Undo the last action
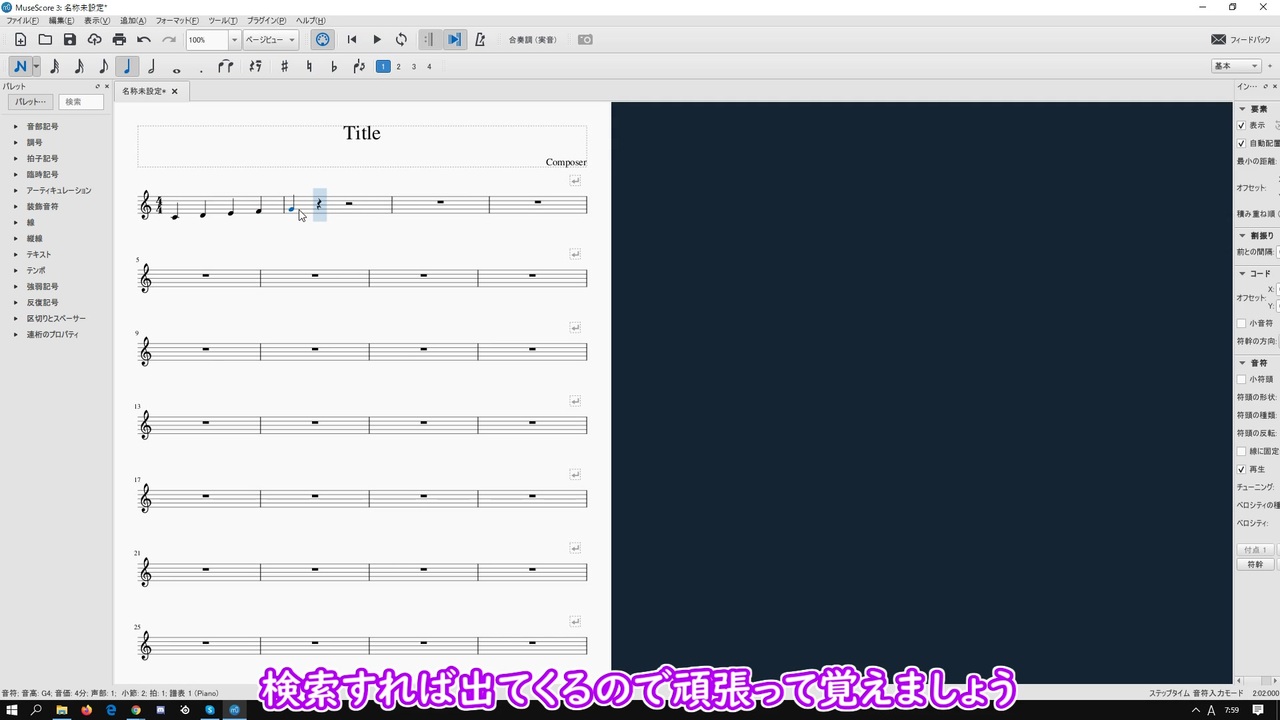This screenshot has width=1280, height=720. pyautogui.click(x=144, y=40)
